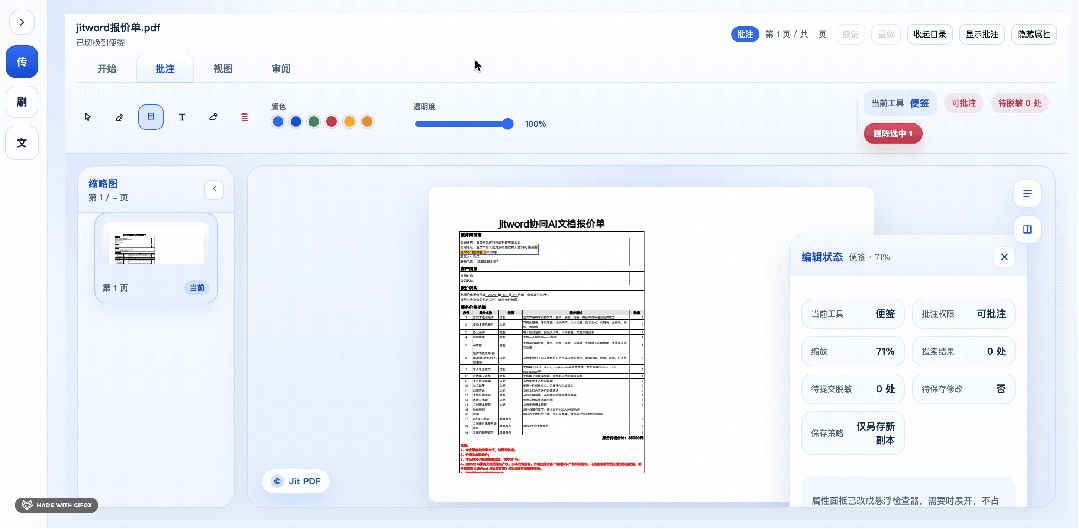Click the 收起目录 button
Image resolution: width=1079 pixels, height=529 pixels.
(x=930, y=34)
